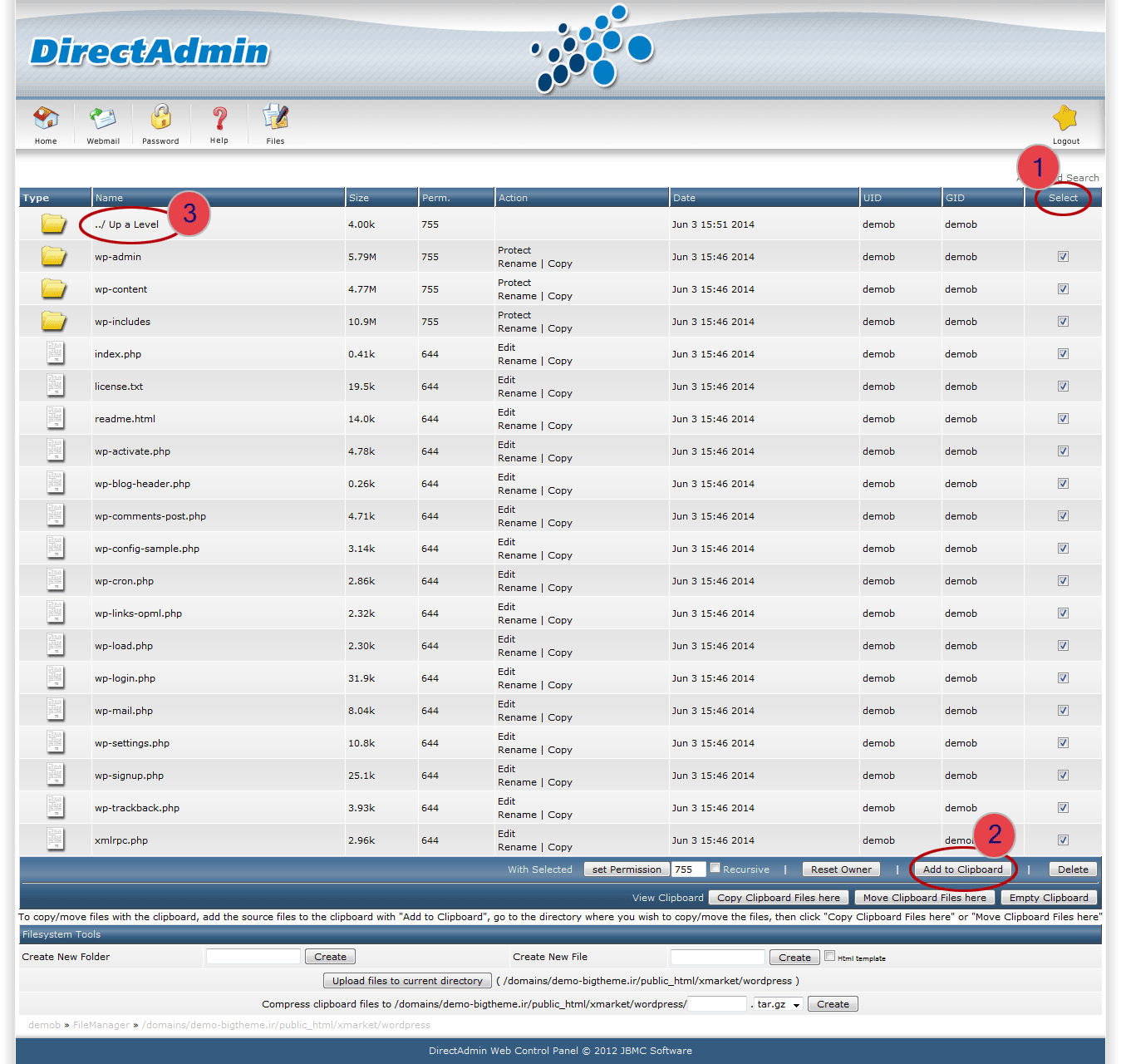The width and height of the screenshot is (1121, 1064).
Task: Click the folder icon for wp-includes
Action: click(54, 321)
